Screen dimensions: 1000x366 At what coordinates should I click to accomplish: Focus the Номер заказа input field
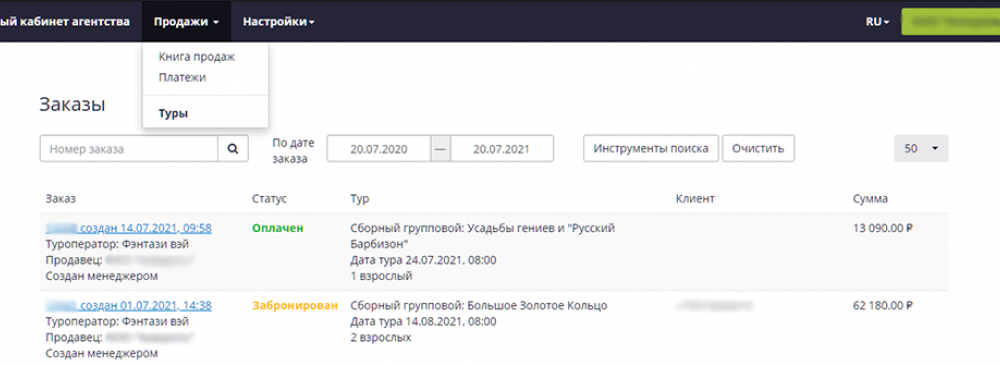pyautogui.click(x=129, y=149)
